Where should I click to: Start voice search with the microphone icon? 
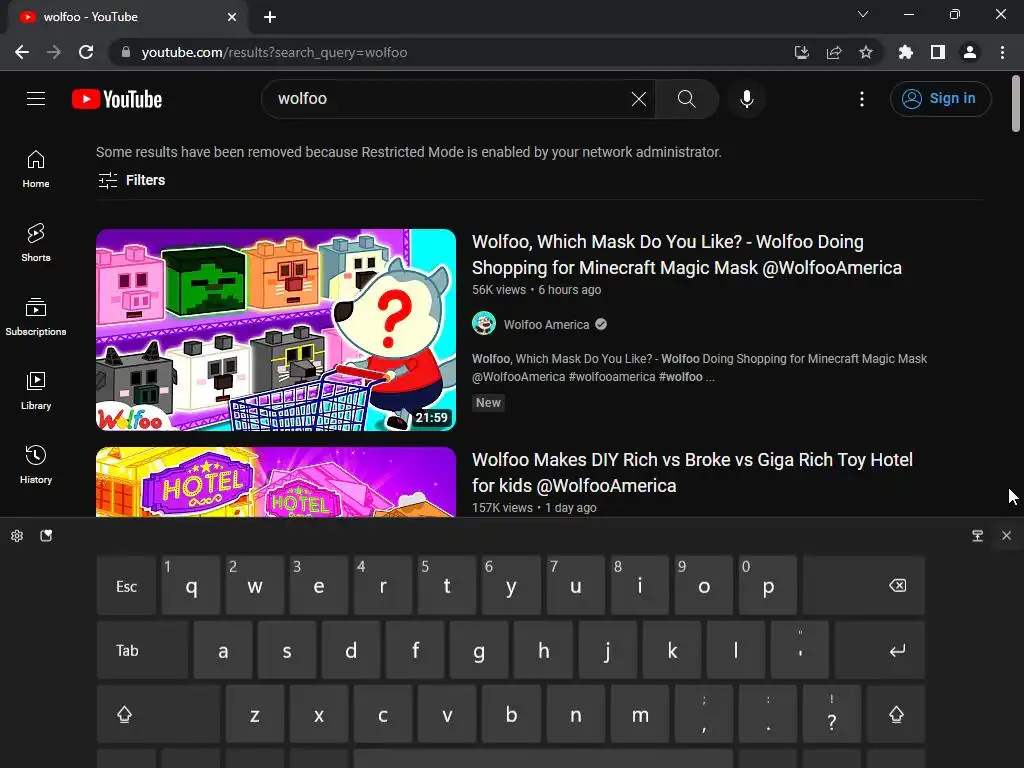746,99
